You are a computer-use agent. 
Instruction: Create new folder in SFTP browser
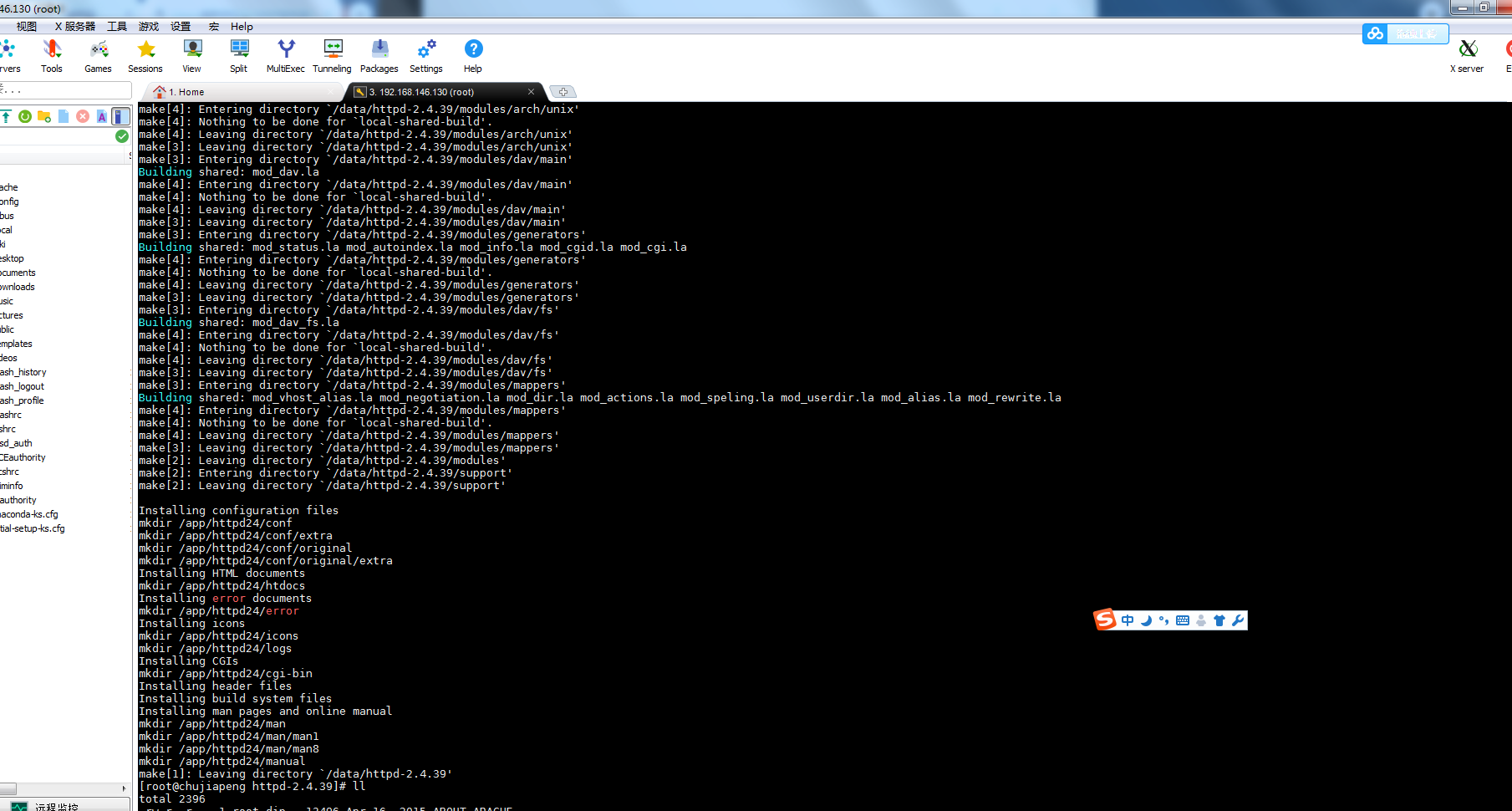click(44, 116)
